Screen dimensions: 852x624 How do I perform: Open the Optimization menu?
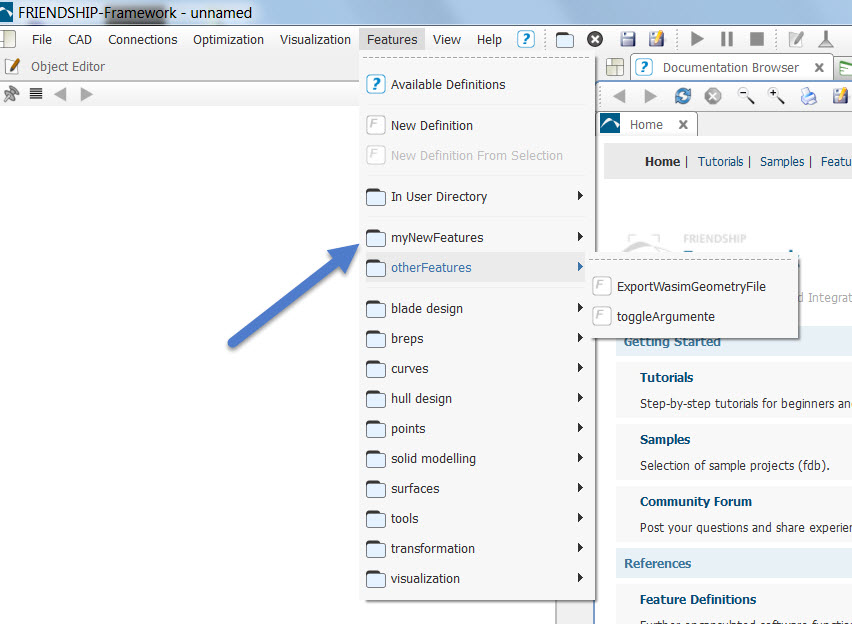(x=228, y=40)
